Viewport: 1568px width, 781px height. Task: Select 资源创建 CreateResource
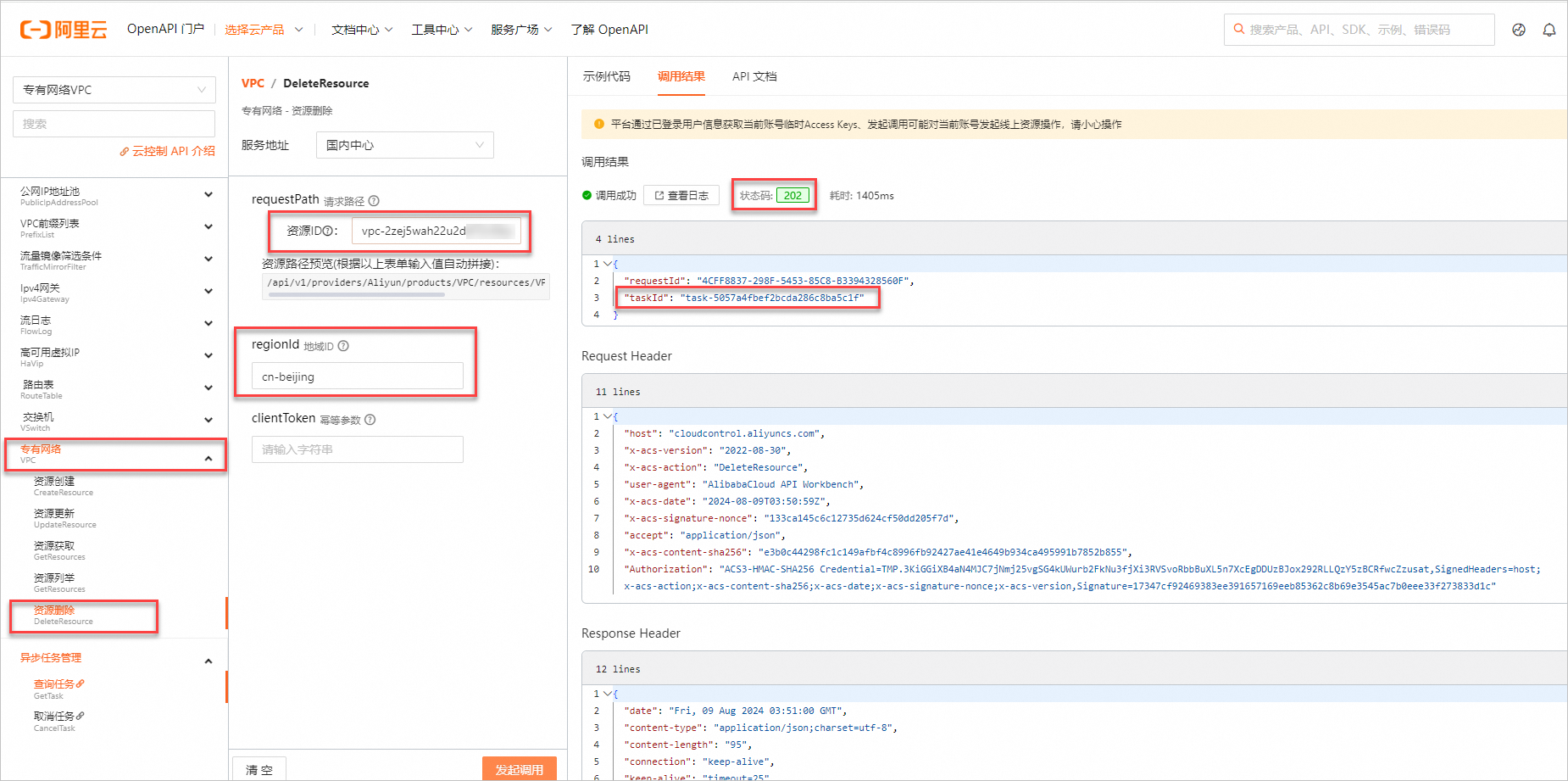point(64,486)
